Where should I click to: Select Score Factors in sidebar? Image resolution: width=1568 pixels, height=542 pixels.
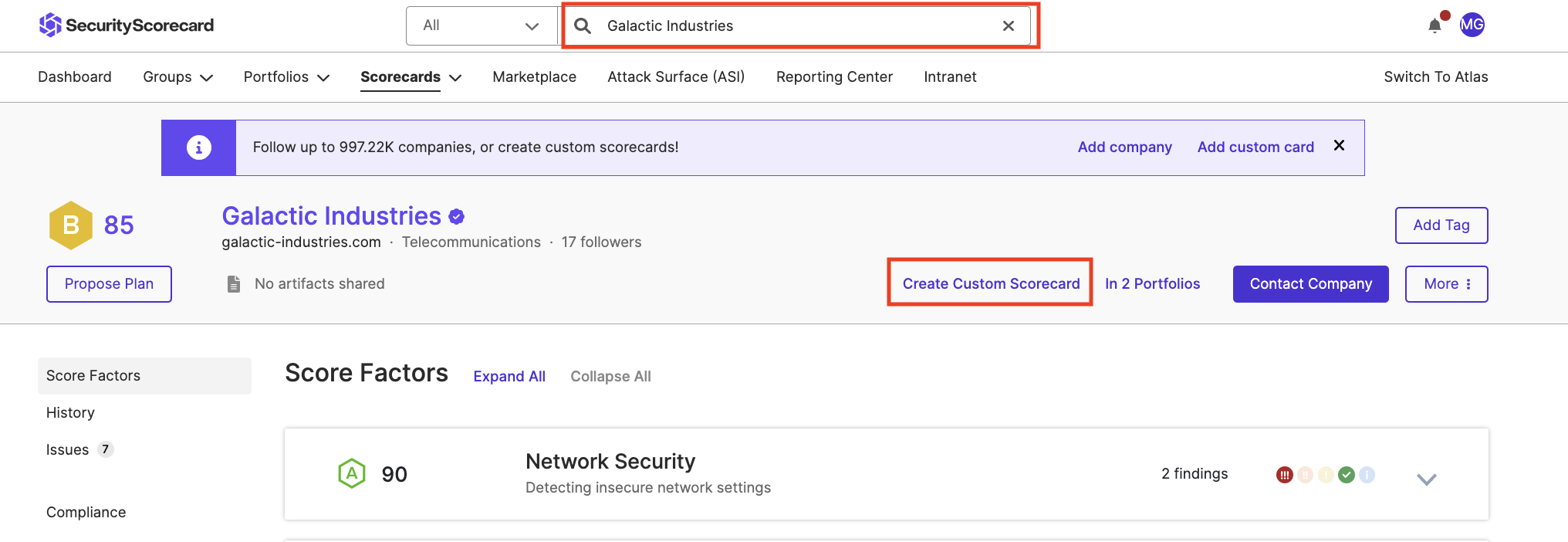(144, 375)
